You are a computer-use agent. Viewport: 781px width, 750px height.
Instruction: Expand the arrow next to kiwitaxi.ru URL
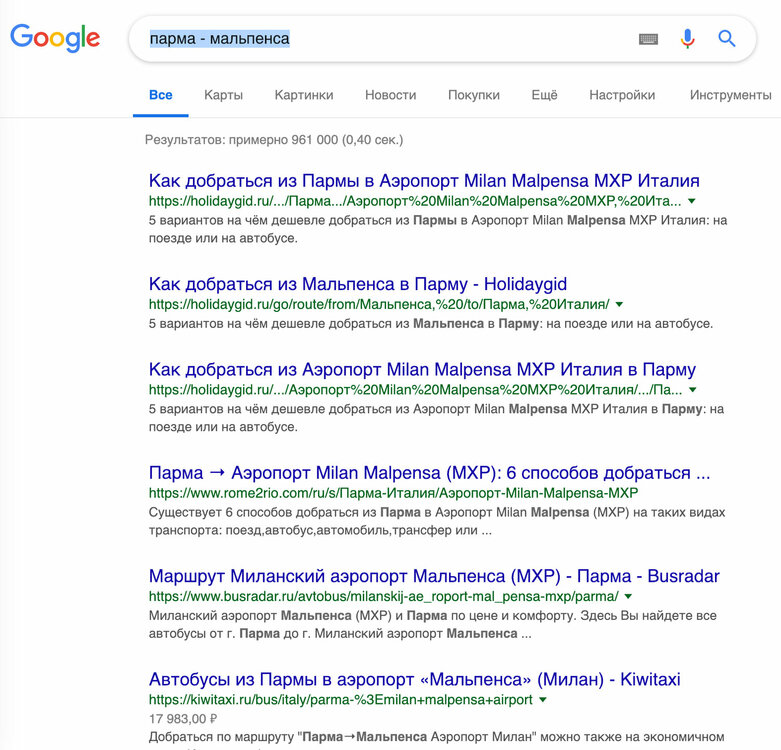[543, 700]
